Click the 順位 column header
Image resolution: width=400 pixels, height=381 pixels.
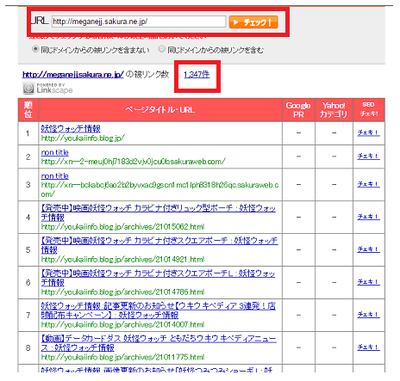(28, 110)
